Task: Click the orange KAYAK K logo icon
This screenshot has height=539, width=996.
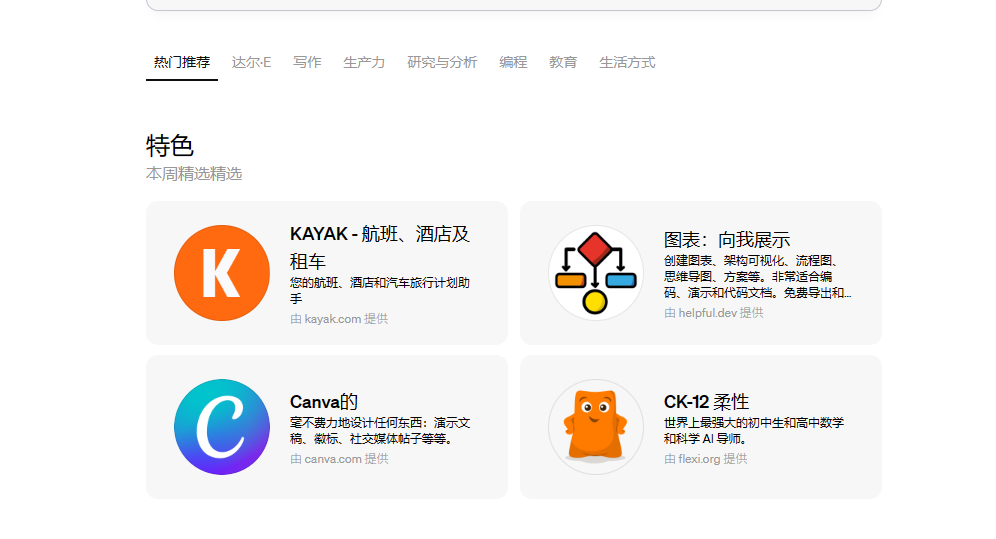Action: tap(222, 273)
